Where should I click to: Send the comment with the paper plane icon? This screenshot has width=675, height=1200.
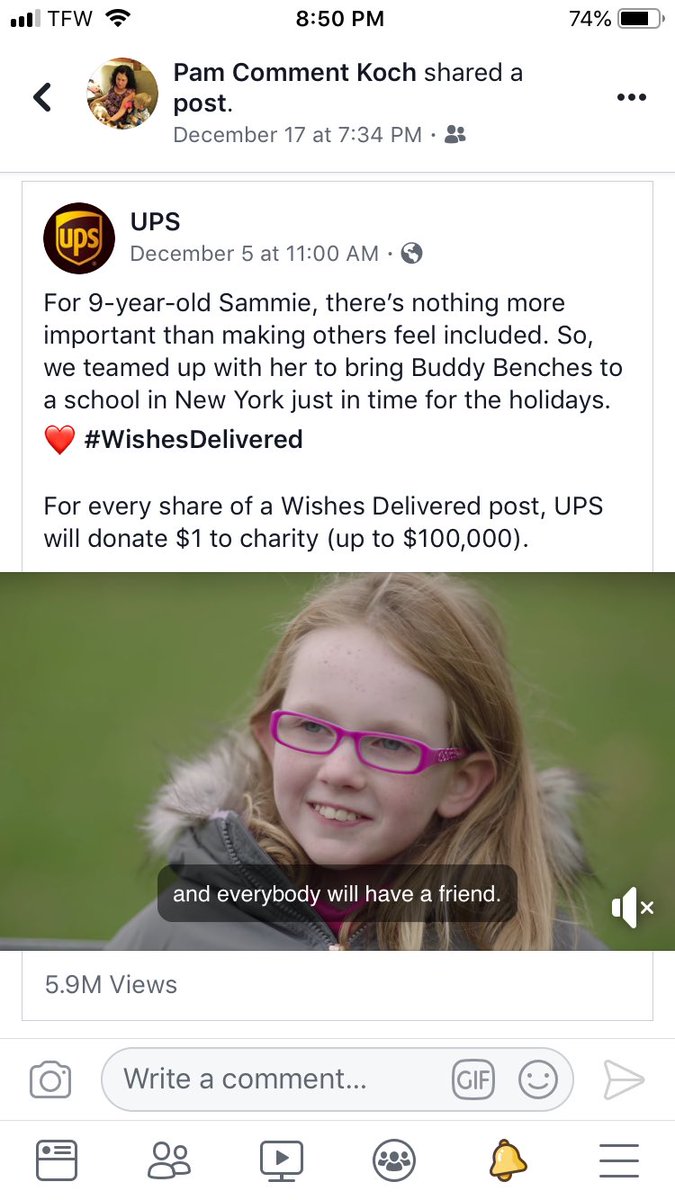click(623, 1080)
